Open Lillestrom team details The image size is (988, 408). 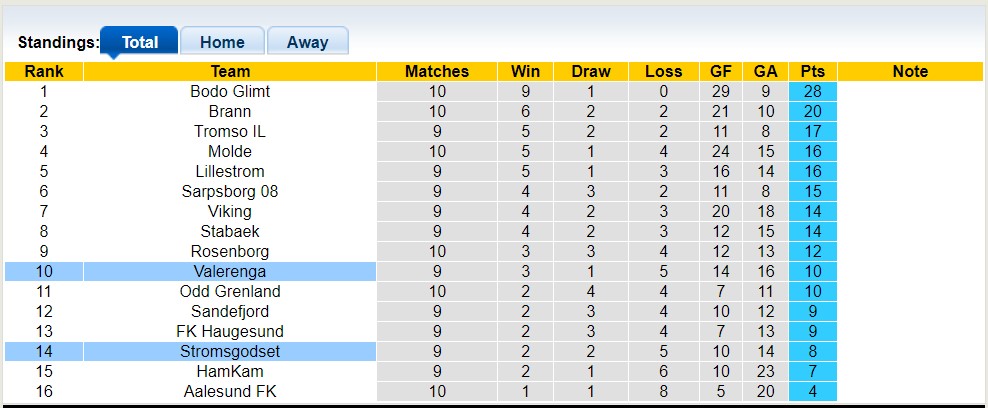(x=230, y=171)
